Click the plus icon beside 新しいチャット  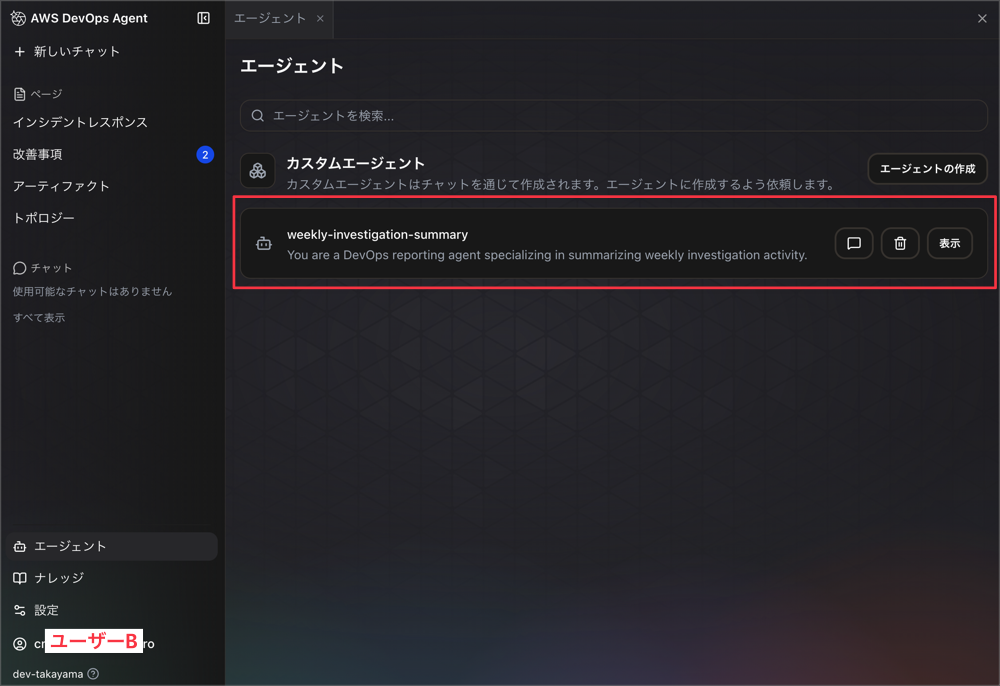coord(20,52)
